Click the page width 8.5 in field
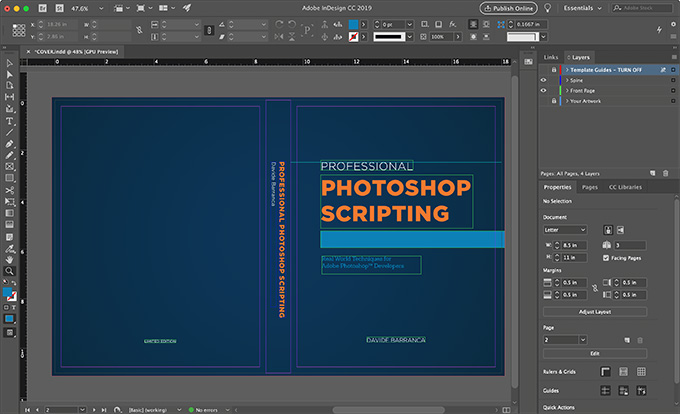The image size is (680, 414). (x=574, y=245)
